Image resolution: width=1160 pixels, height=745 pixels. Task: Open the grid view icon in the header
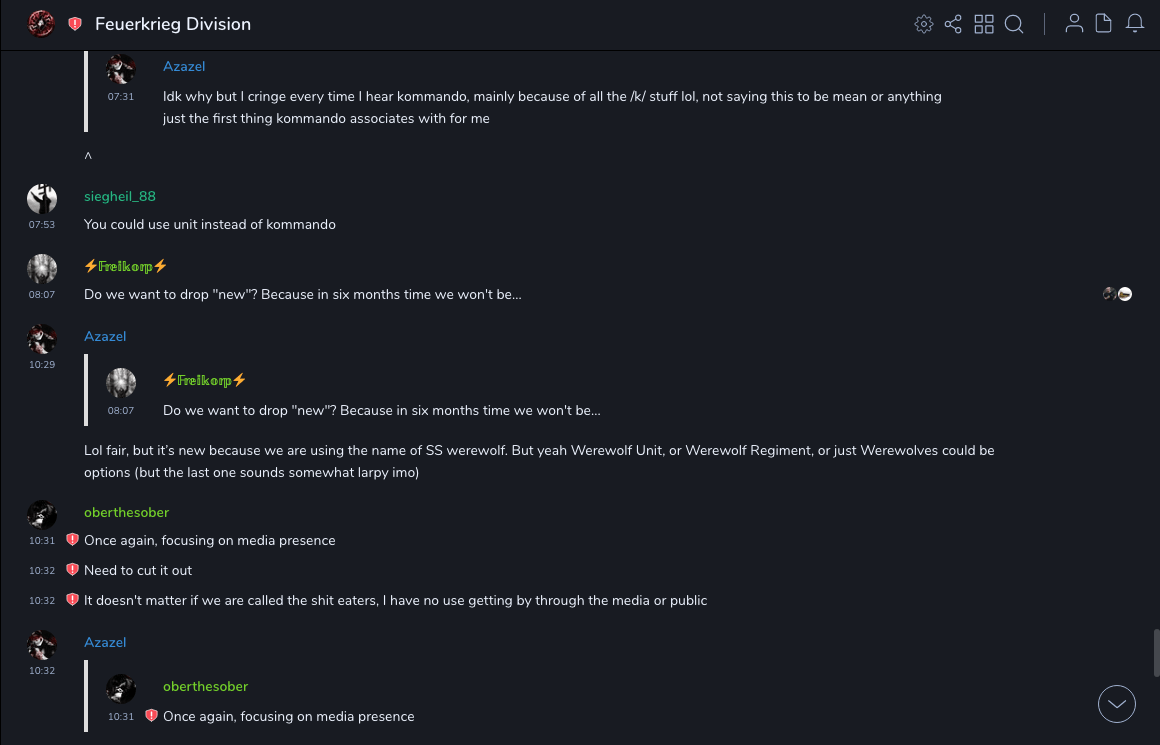[984, 24]
